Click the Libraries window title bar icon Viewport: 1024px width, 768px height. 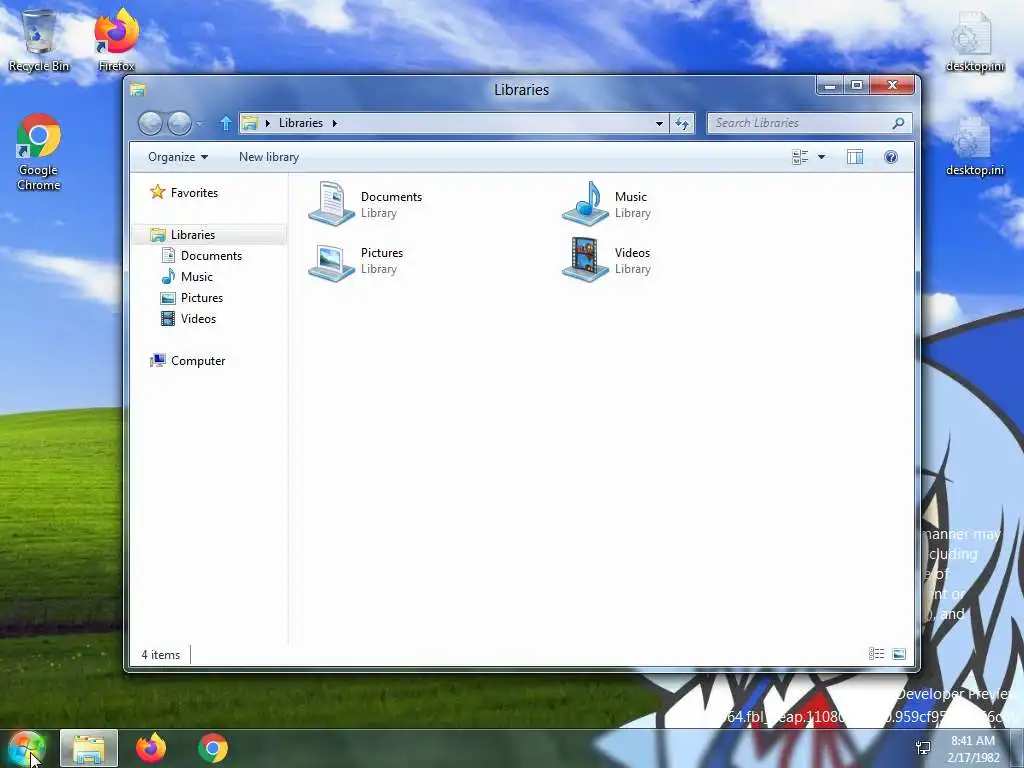click(138, 89)
